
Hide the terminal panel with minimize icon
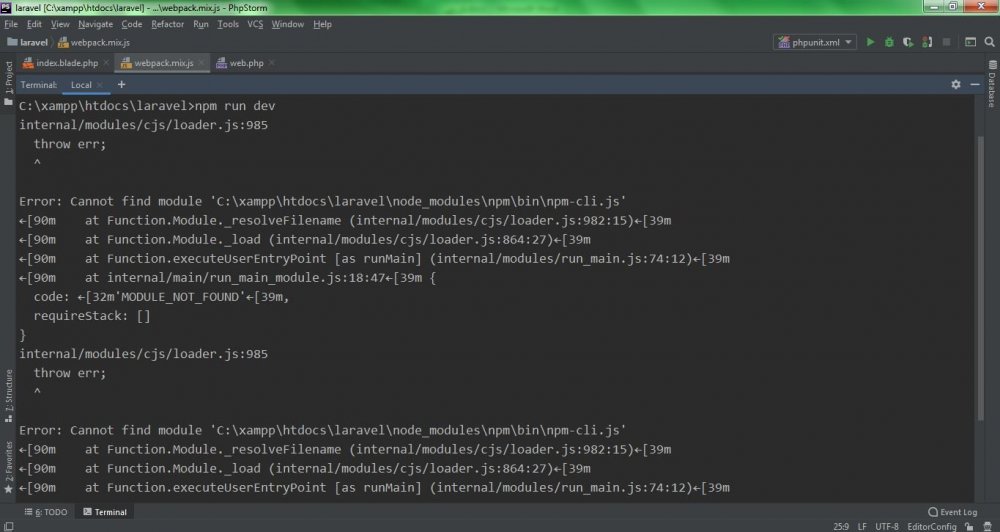coord(973,85)
